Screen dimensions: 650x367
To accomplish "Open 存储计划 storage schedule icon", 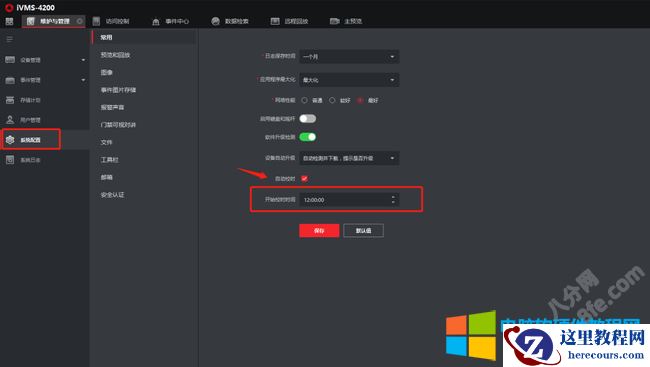I will [x=10, y=100].
